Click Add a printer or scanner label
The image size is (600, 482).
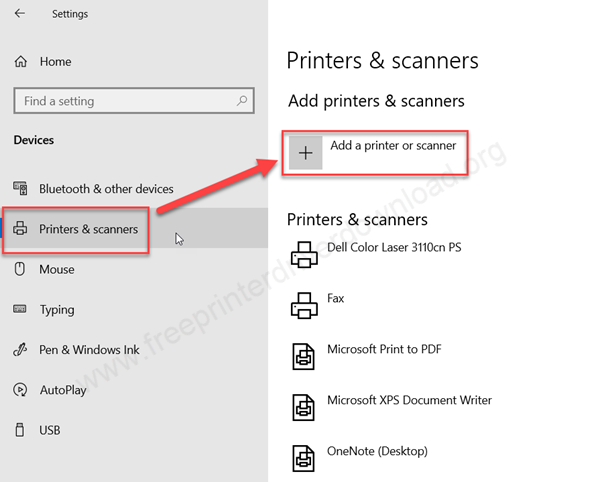tap(393, 146)
